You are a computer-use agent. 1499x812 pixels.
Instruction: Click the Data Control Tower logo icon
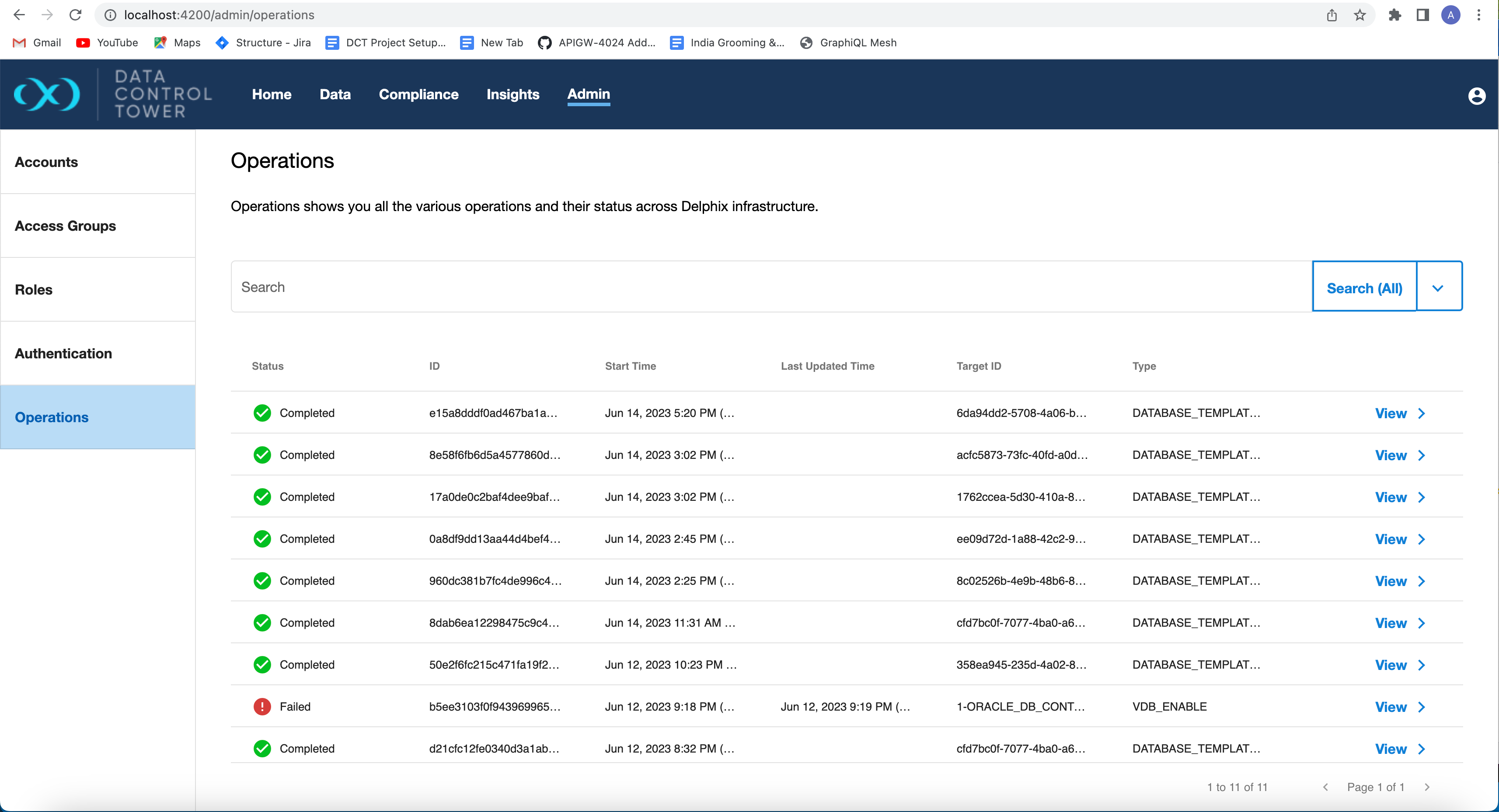46,94
